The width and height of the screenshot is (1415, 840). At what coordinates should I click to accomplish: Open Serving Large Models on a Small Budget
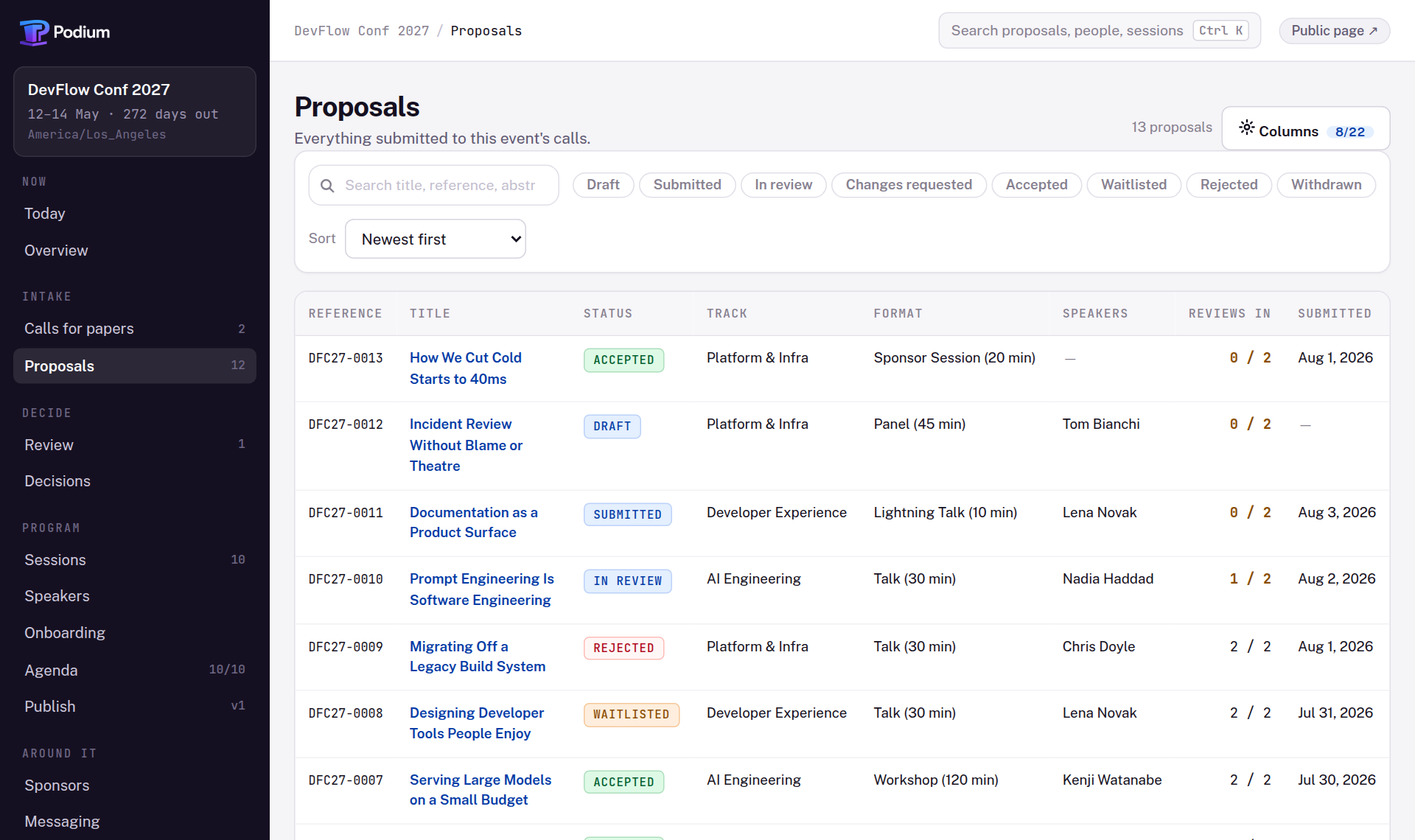(481, 790)
